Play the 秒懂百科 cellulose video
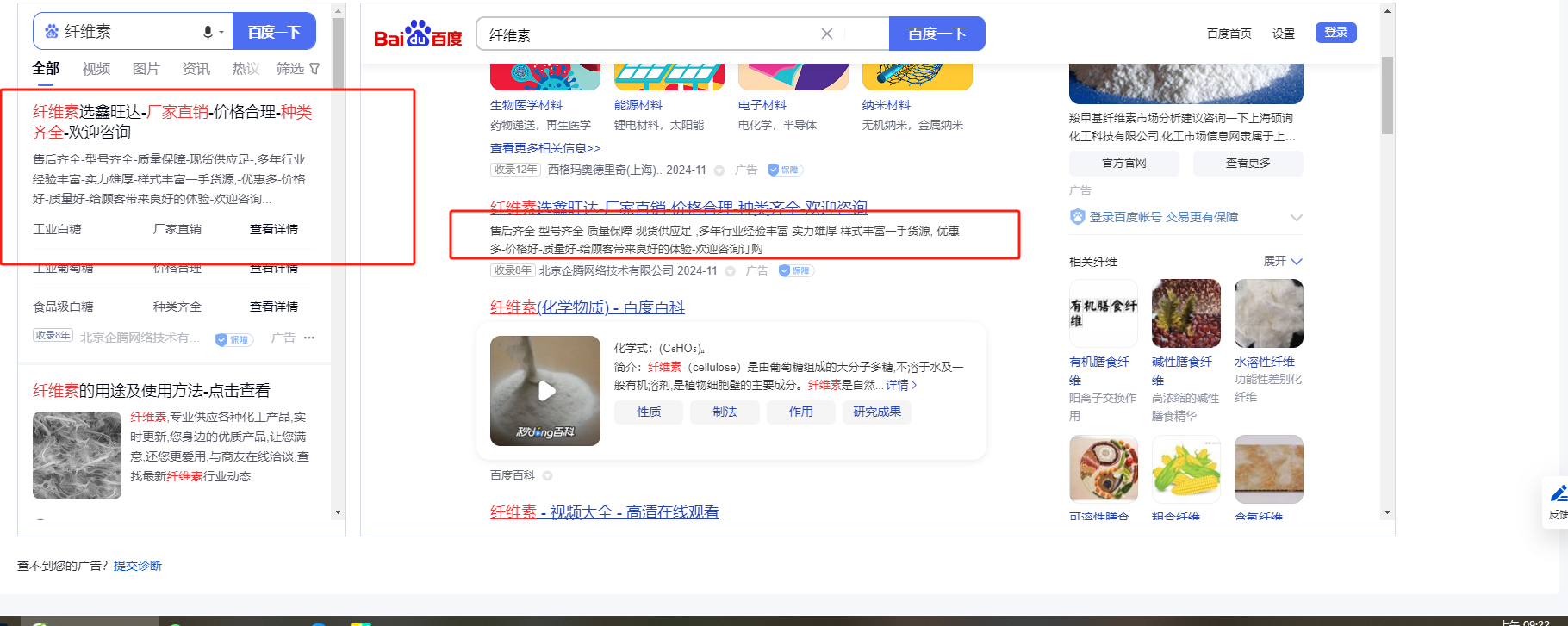Viewport: 1568px width, 626px height. point(545,391)
